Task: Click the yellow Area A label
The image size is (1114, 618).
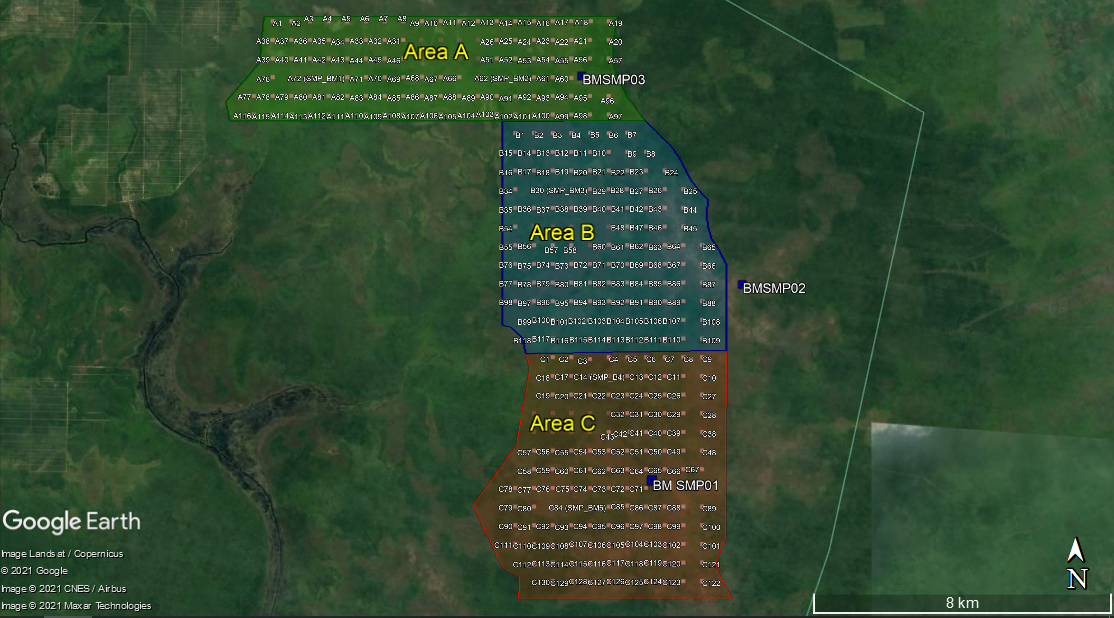Action: (x=436, y=53)
